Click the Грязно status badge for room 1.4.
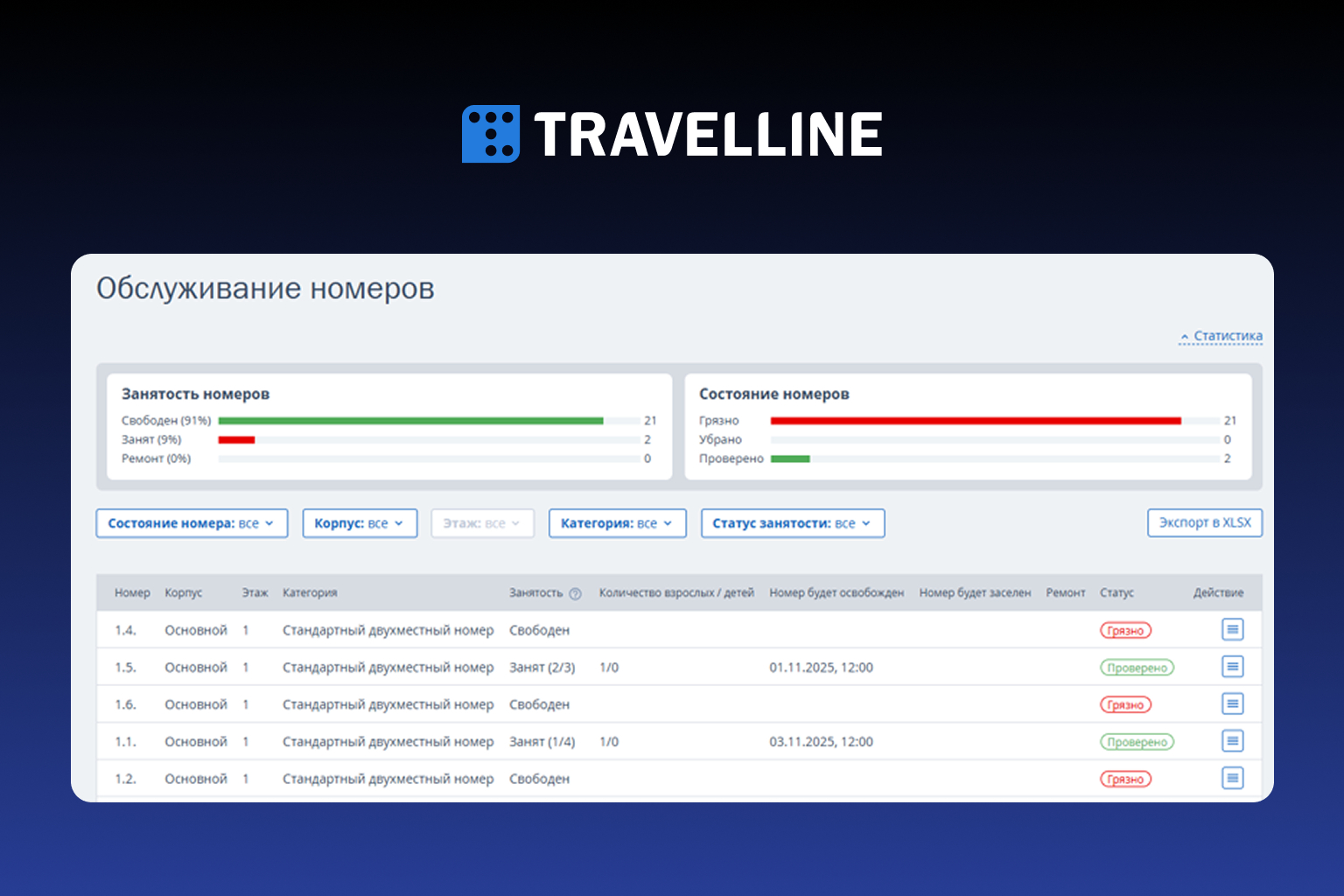Screen dimensions: 1344x896 tap(1125, 630)
